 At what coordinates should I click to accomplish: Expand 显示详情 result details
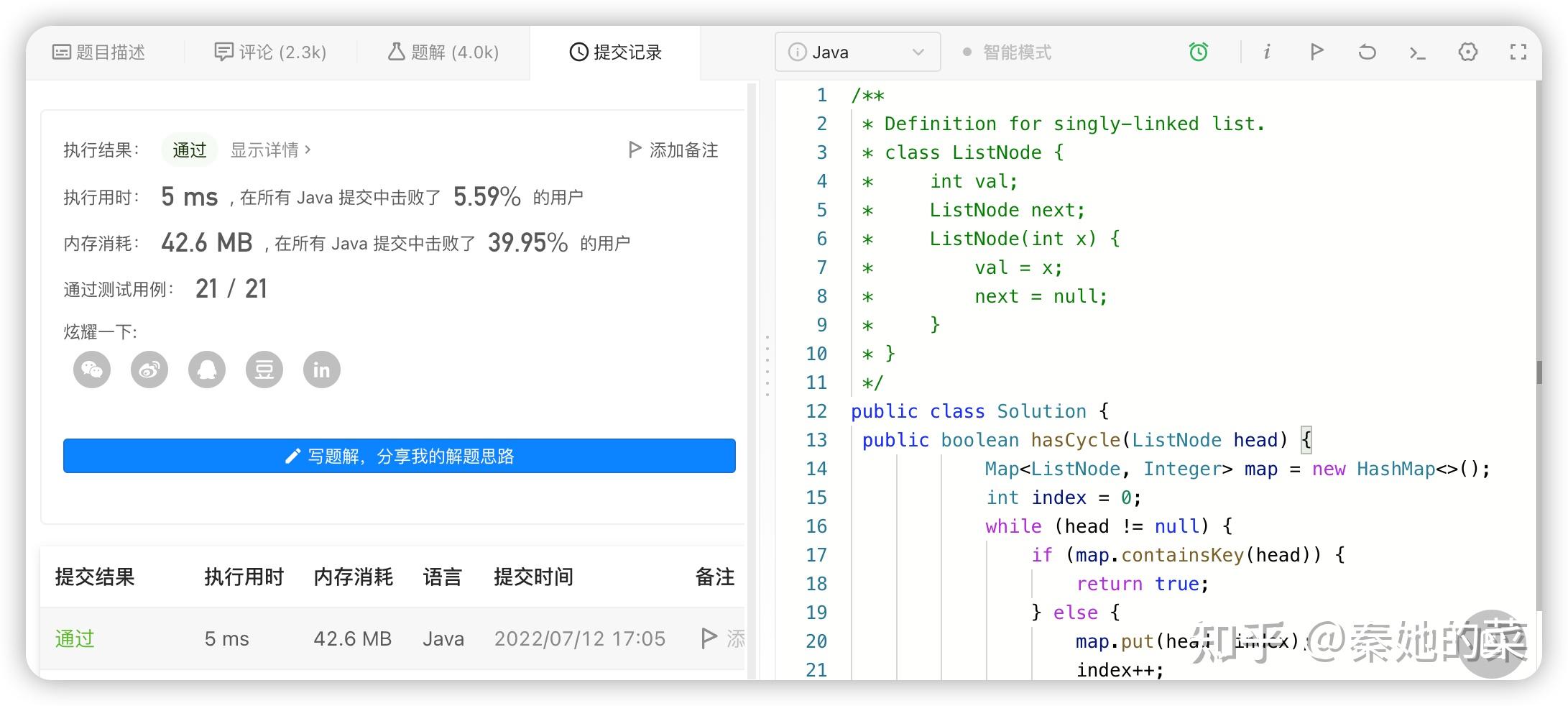(270, 150)
